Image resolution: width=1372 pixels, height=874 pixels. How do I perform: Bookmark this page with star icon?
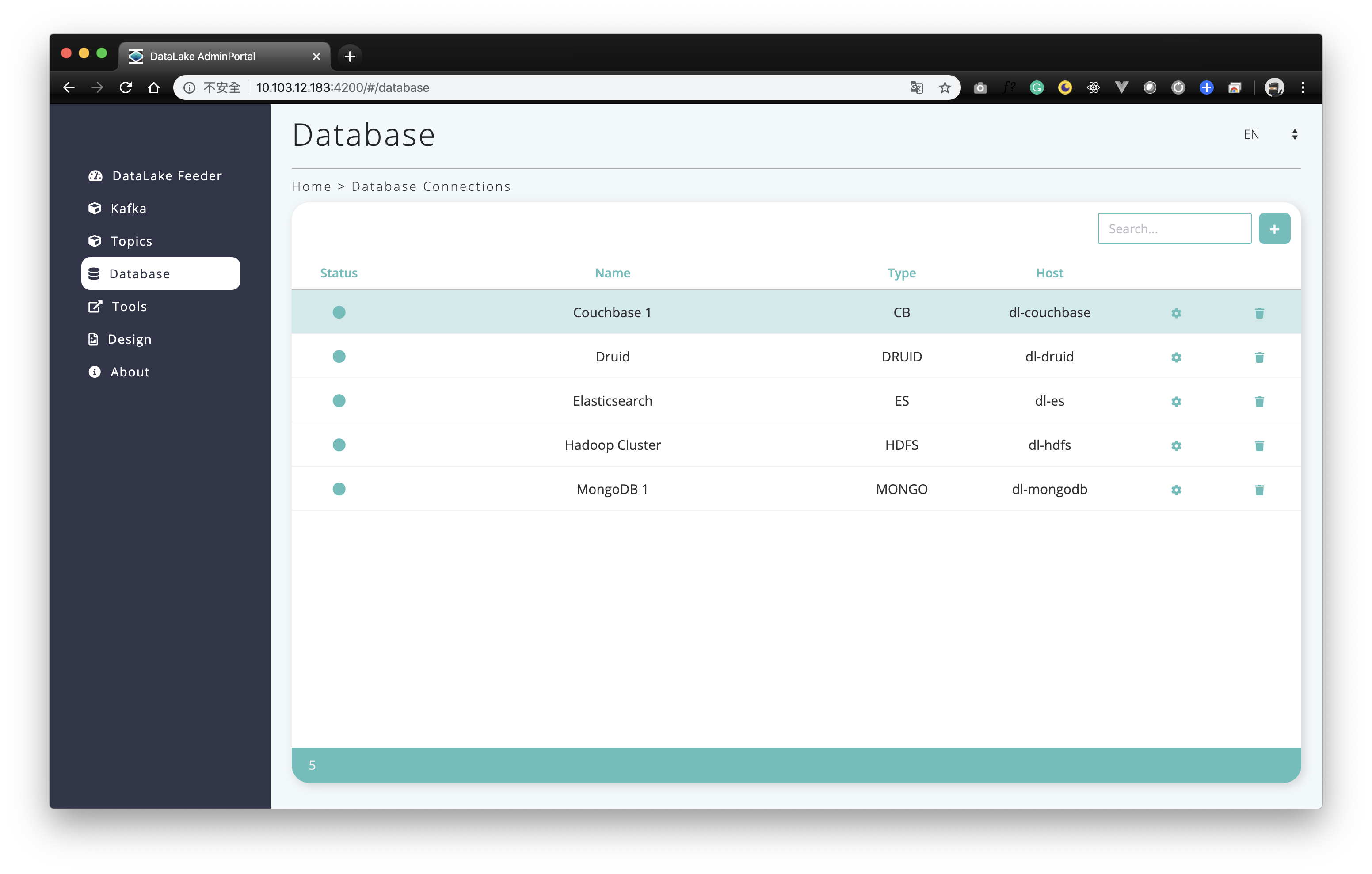pyautogui.click(x=945, y=87)
